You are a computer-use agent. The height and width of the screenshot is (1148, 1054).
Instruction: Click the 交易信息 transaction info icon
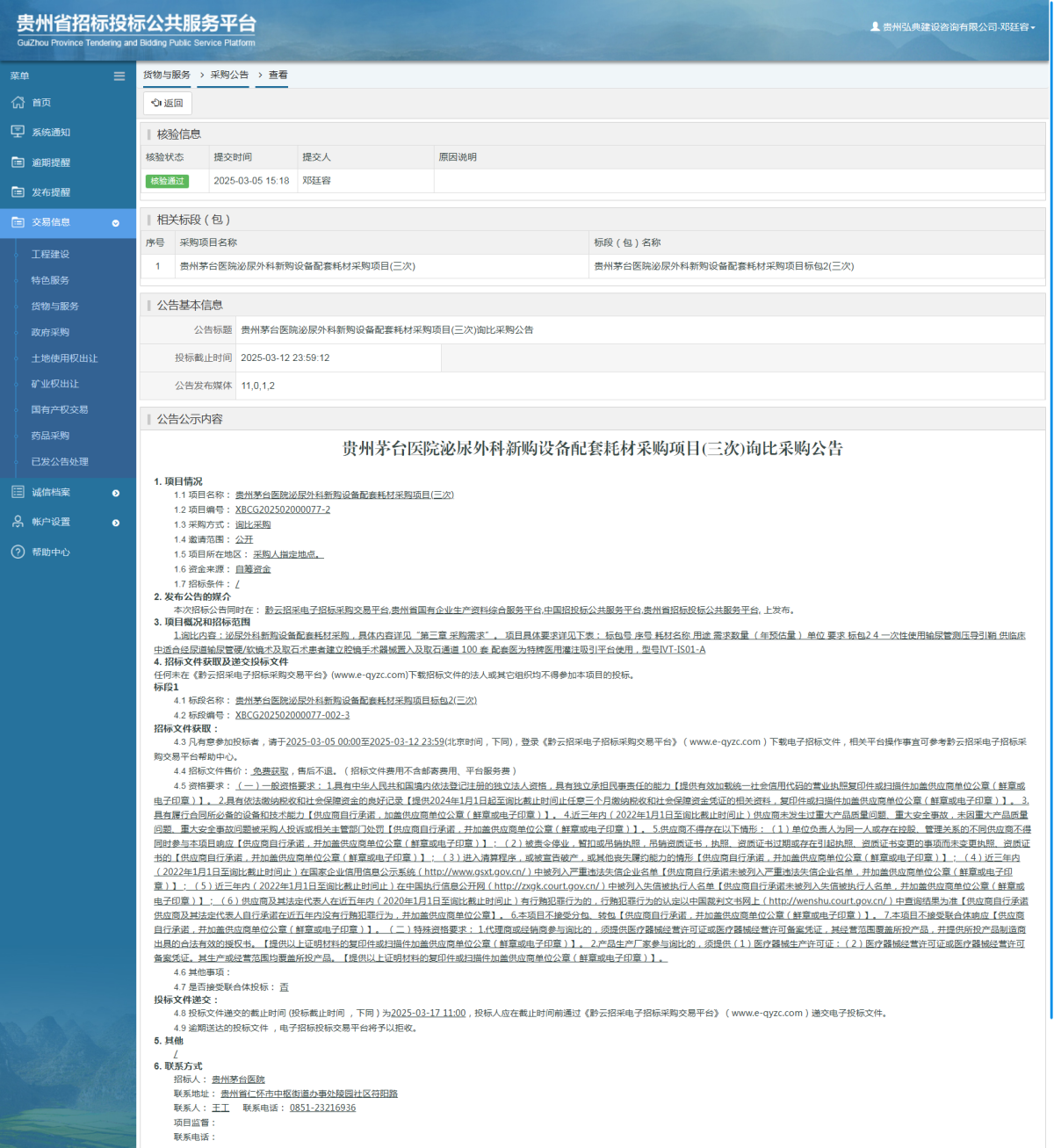click(18, 223)
